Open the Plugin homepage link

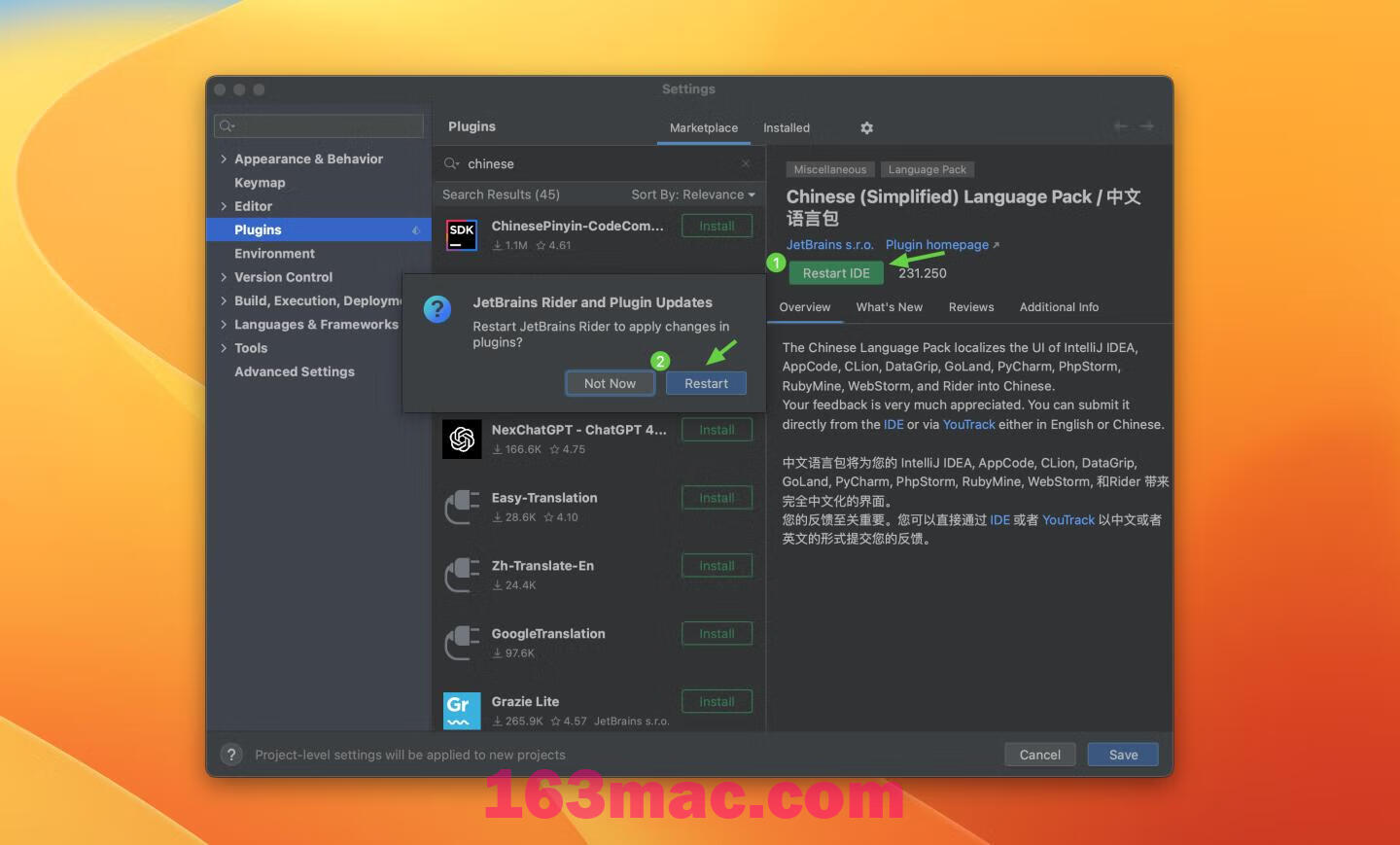937,245
